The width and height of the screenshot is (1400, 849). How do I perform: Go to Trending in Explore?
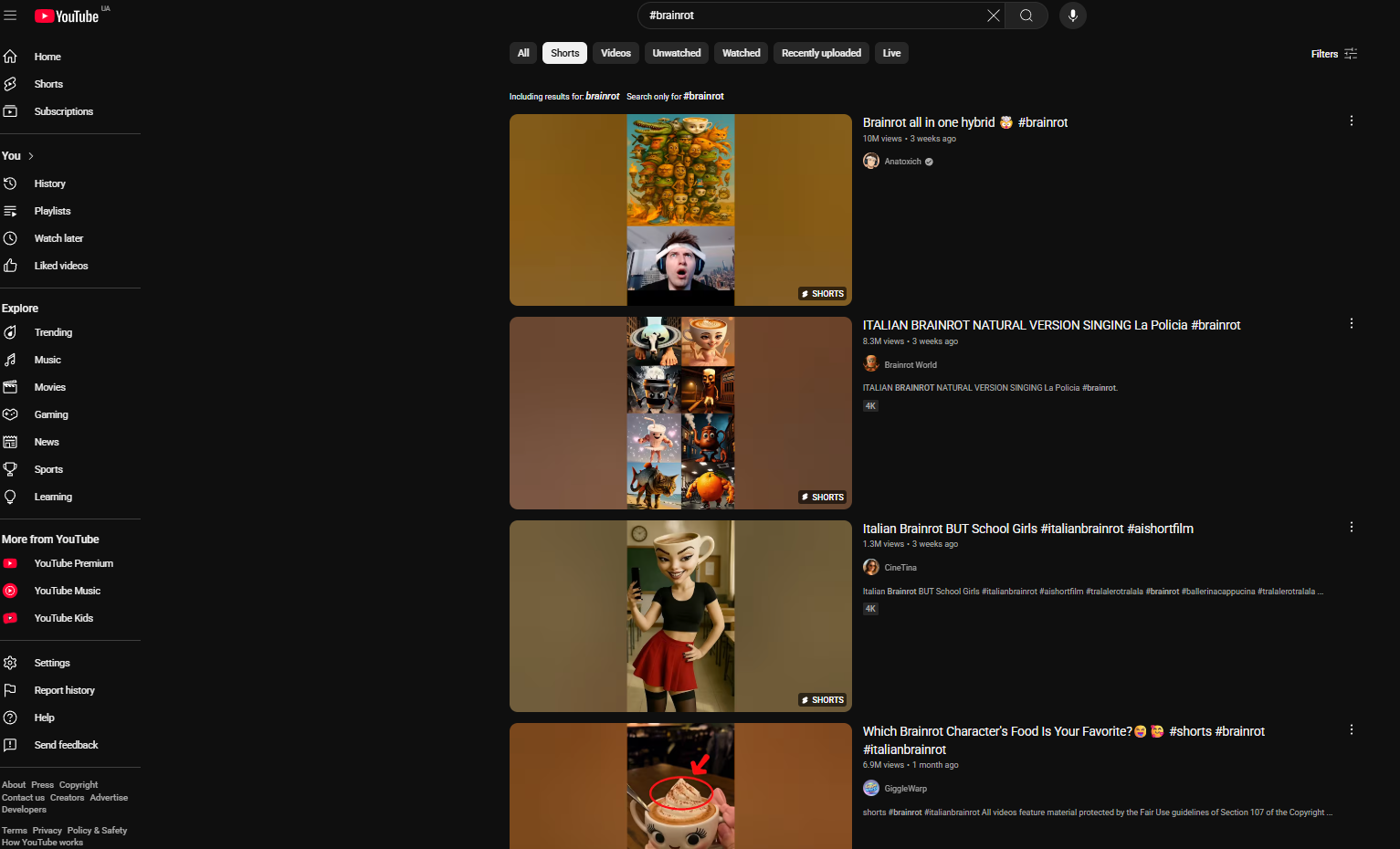pos(53,332)
